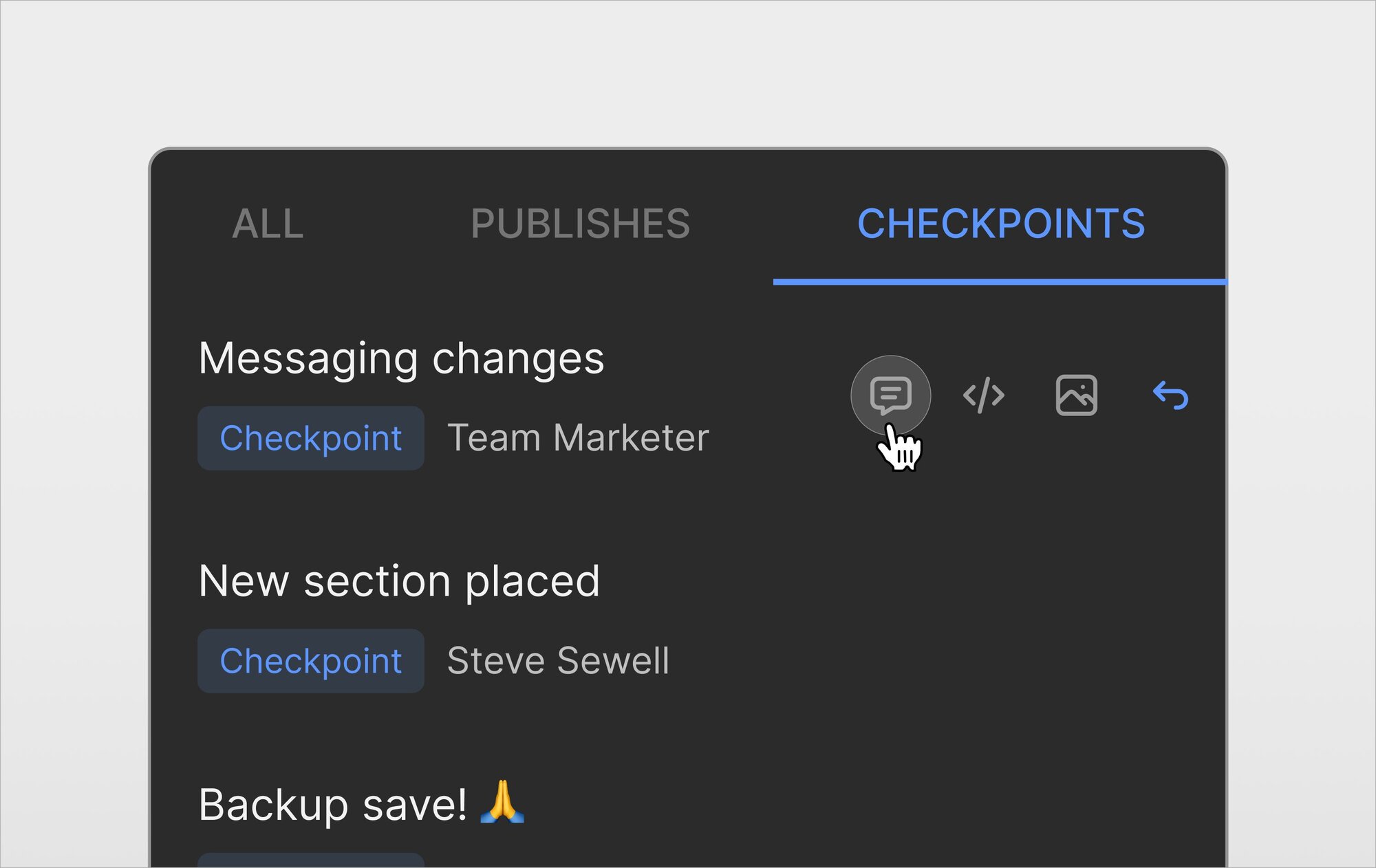Click the partially visible badge under Backup save
Screen dimensions: 1376x868
point(311,860)
